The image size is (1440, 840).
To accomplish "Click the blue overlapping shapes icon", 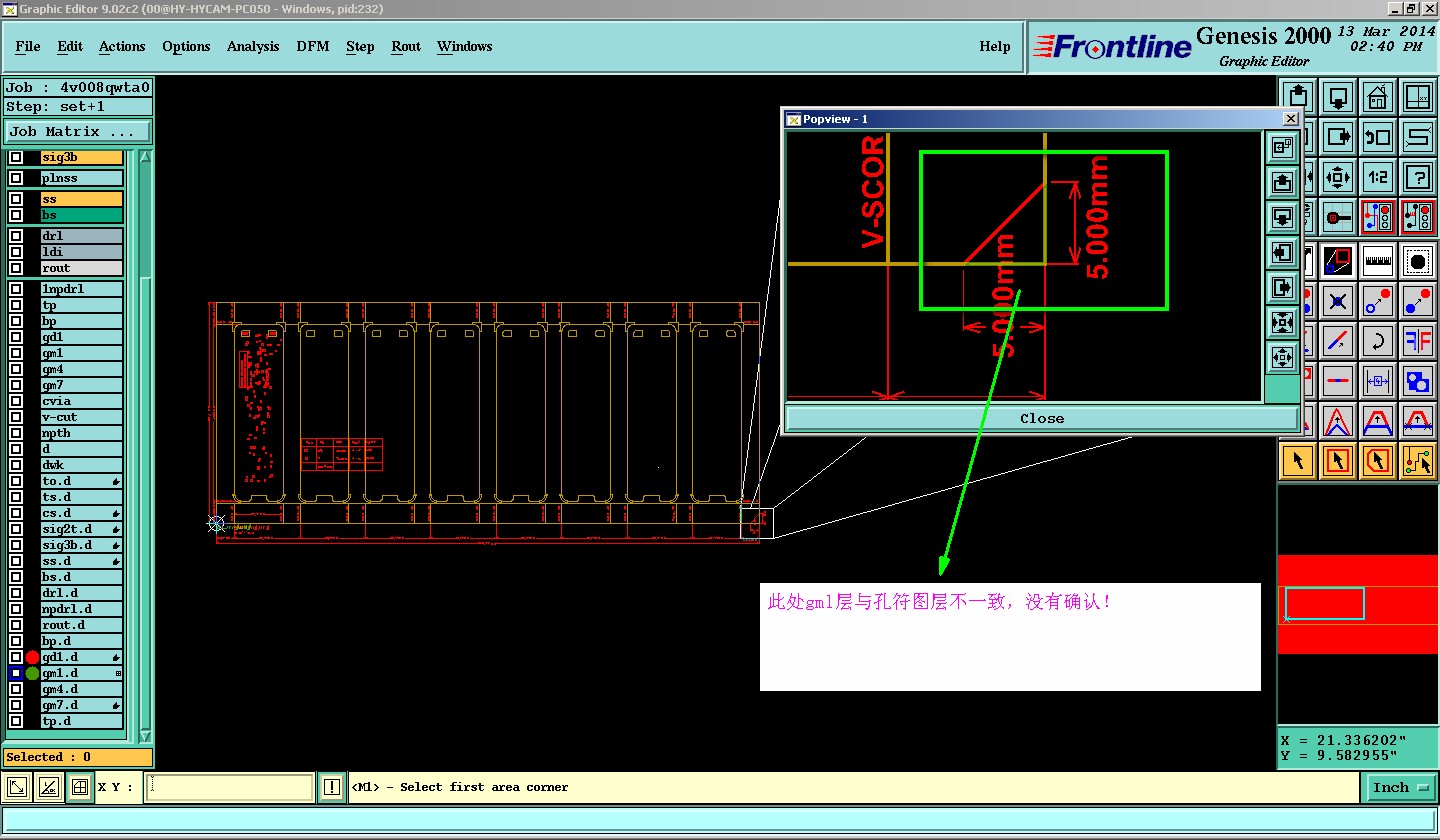I will 1418,381.
